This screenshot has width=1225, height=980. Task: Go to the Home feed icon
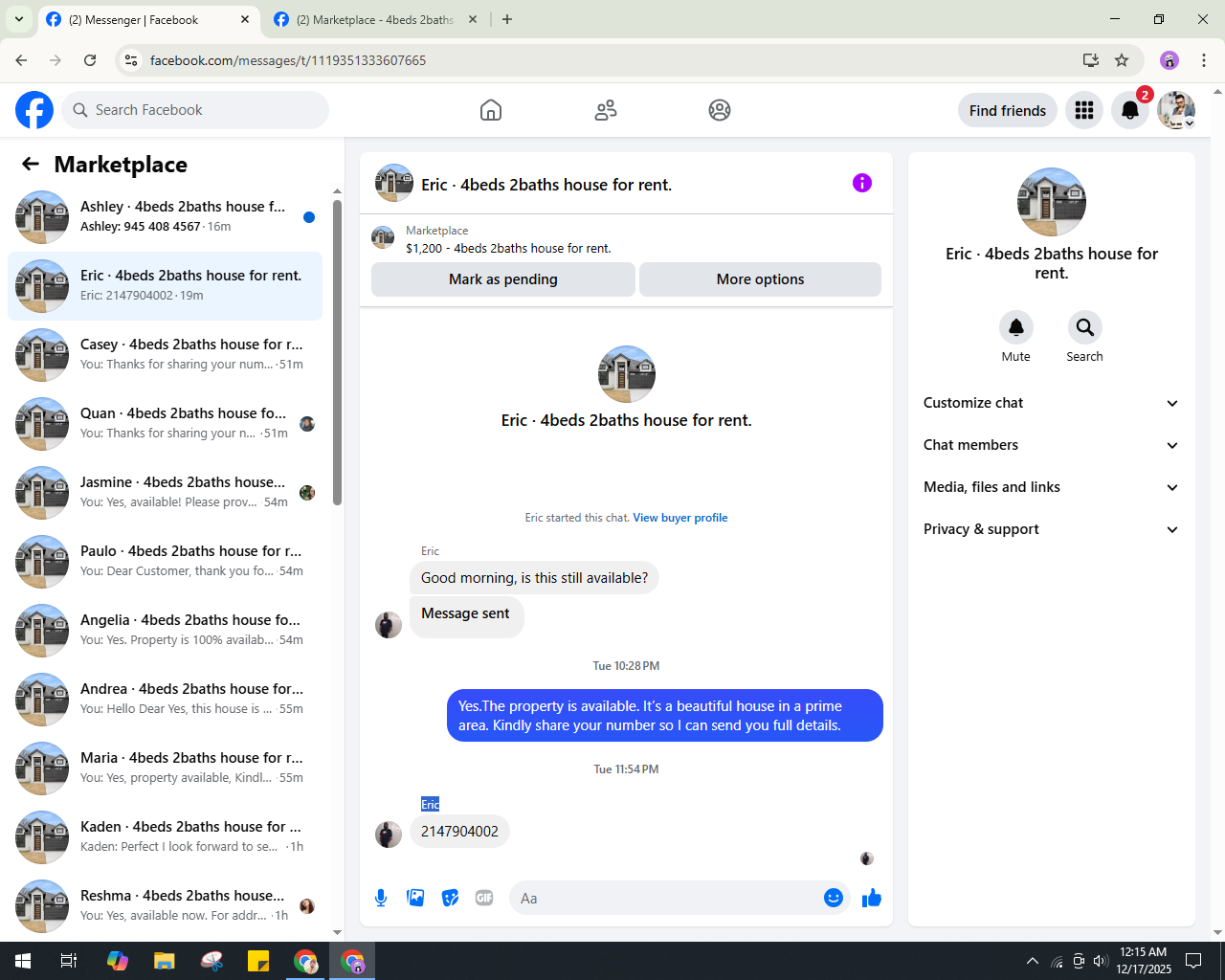click(x=491, y=110)
